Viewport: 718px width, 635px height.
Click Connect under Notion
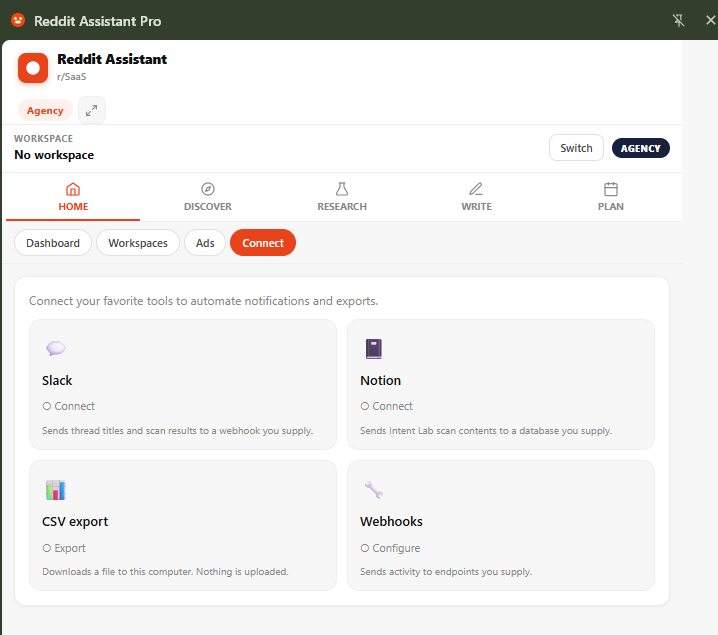tap(392, 406)
